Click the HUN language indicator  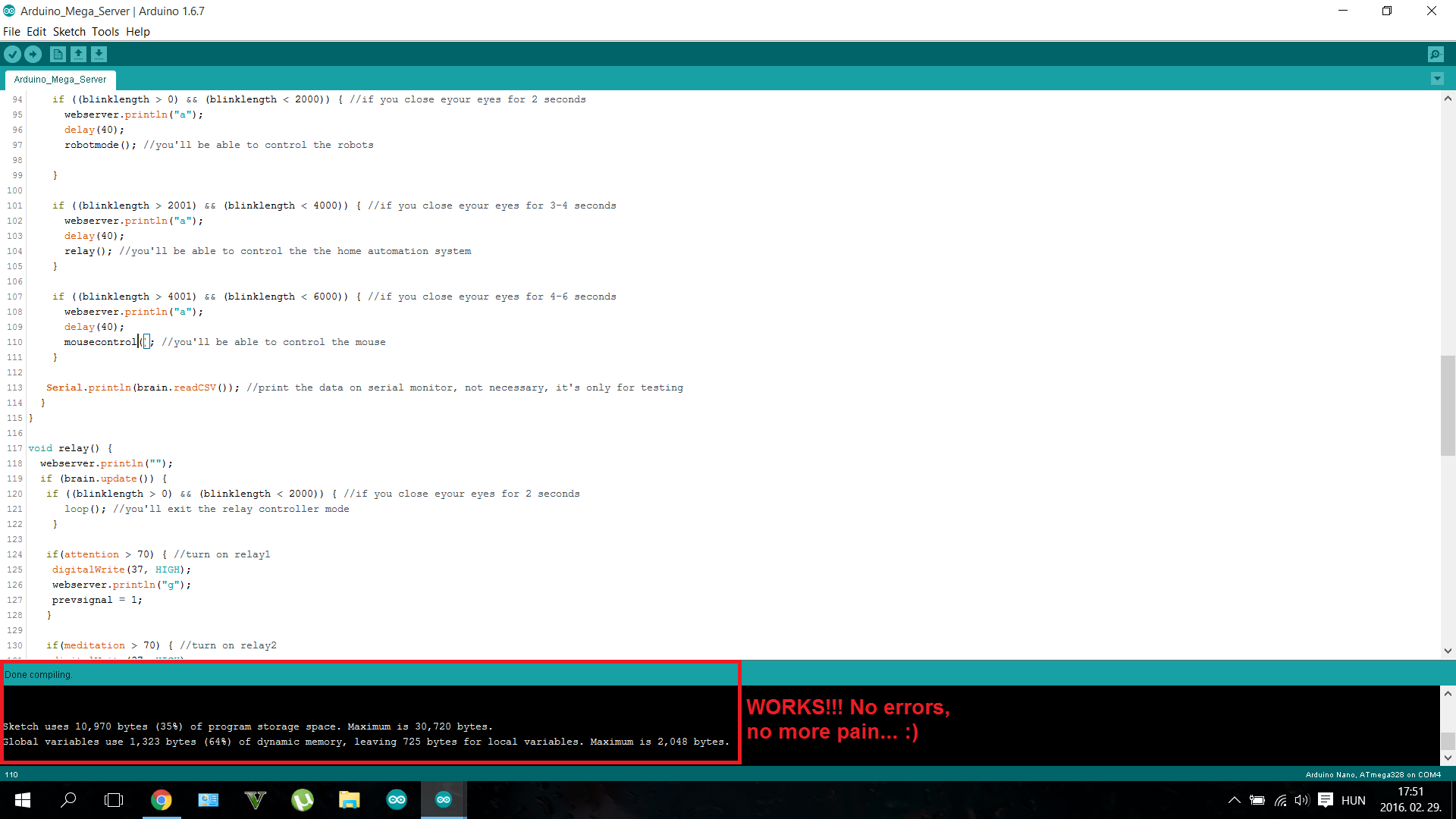click(1353, 800)
